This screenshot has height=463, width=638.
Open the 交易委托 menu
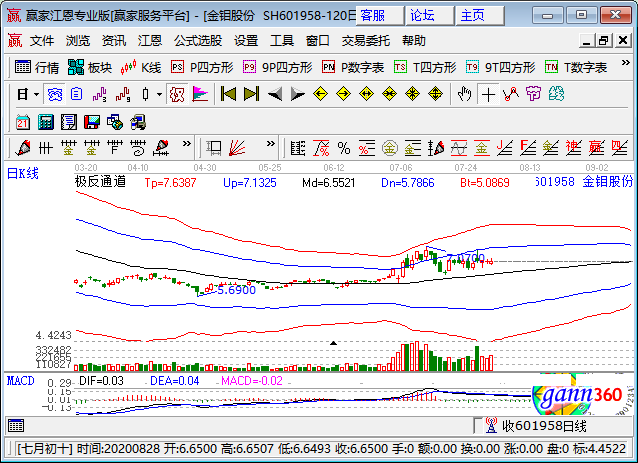366,41
